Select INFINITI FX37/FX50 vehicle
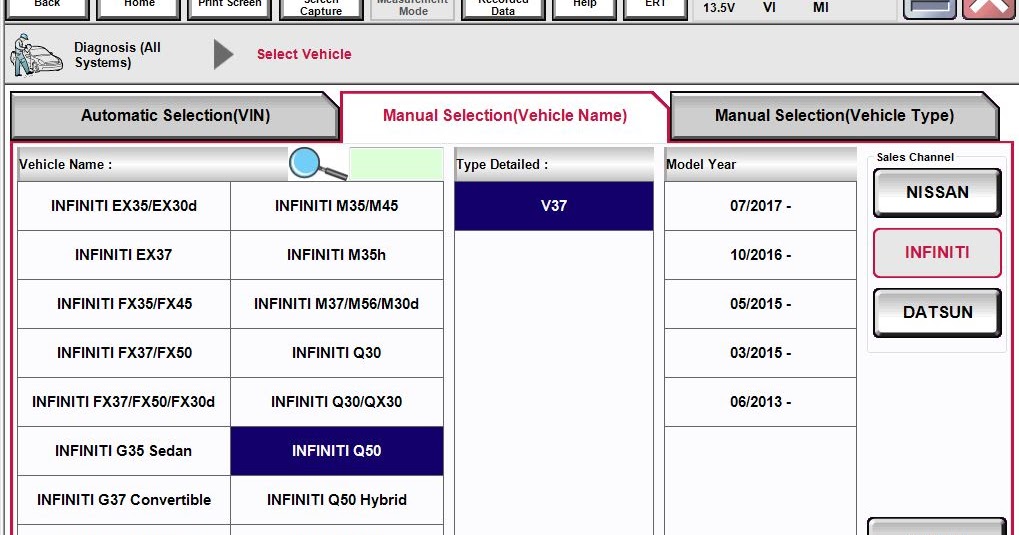1019x535 pixels. [x=123, y=353]
